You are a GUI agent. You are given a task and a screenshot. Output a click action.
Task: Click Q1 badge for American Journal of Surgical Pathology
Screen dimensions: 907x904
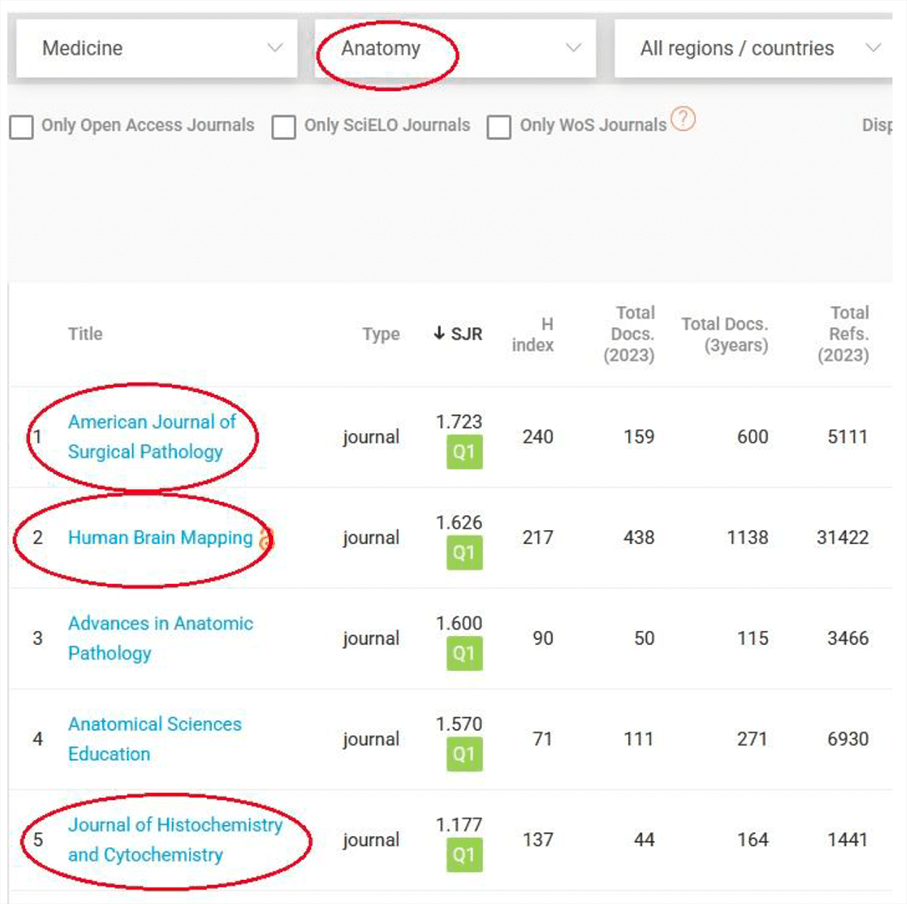click(463, 452)
